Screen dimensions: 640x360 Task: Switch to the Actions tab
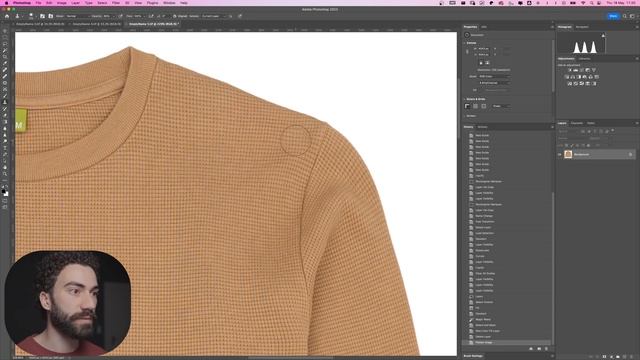[482, 127]
